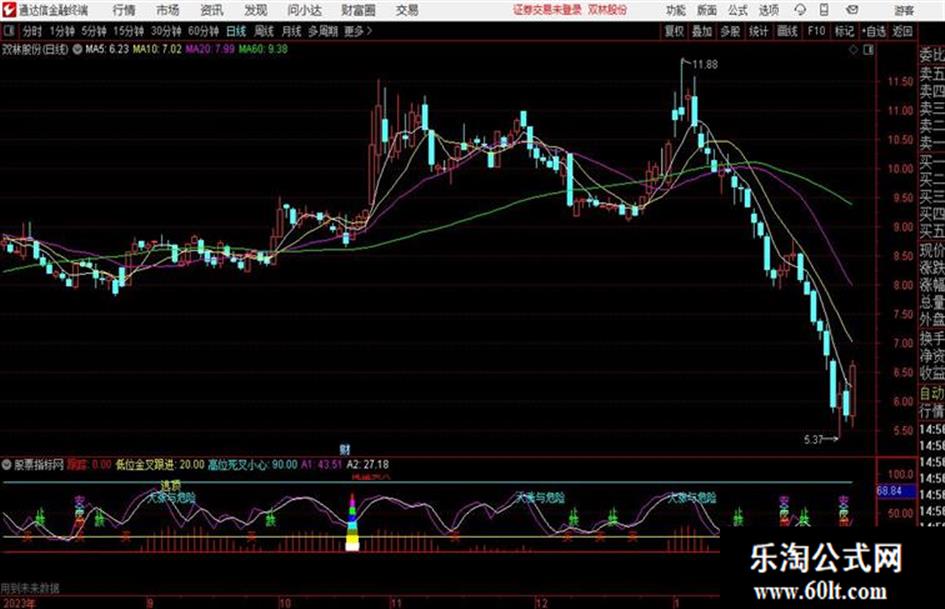The width and height of the screenshot is (945, 609).
Task: Switch to the 5分钟 period tab
Action: coord(93,31)
